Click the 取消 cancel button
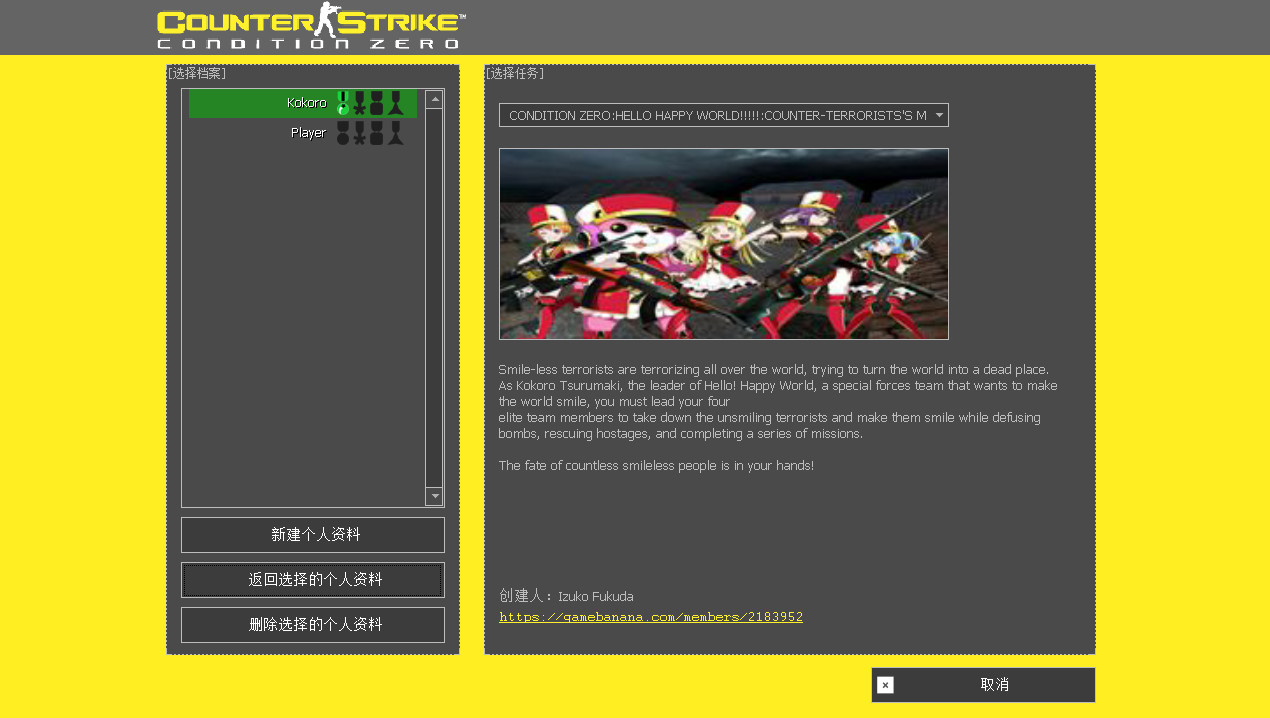Viewport: 1270px width, 718px height. pyautogui.click(x=995, y=684)
